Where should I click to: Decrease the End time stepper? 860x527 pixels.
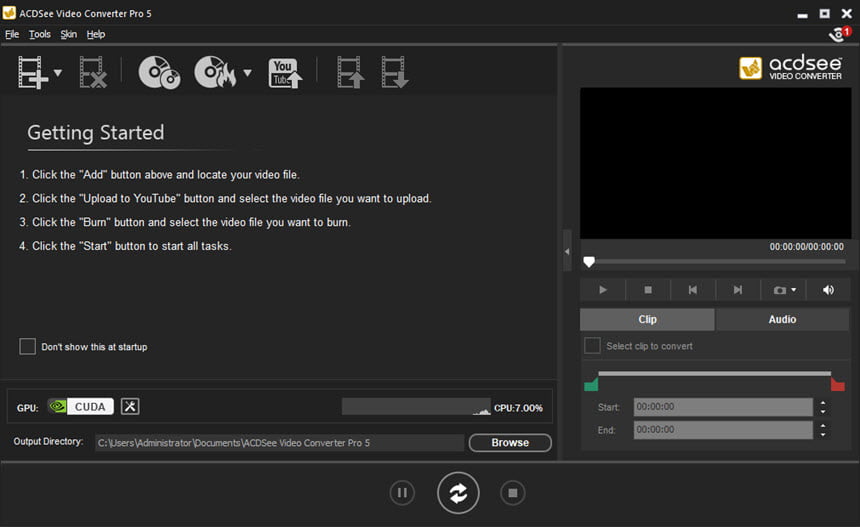[823, 434]
